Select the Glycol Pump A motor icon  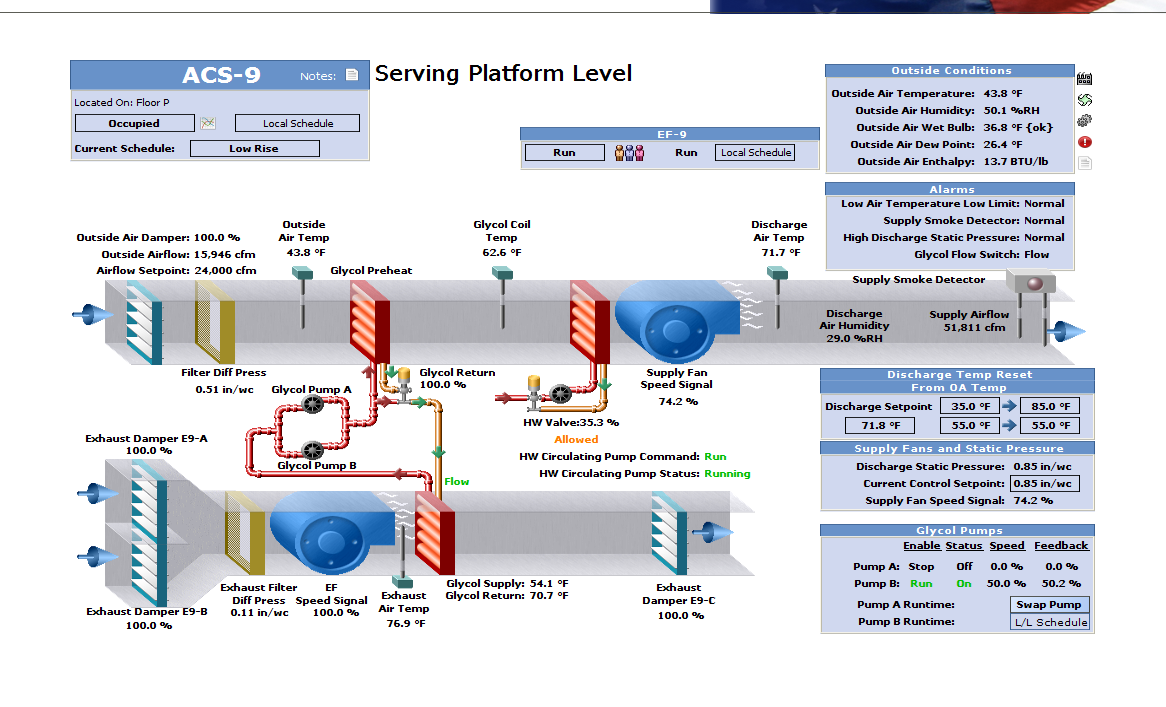coord(313,404)
